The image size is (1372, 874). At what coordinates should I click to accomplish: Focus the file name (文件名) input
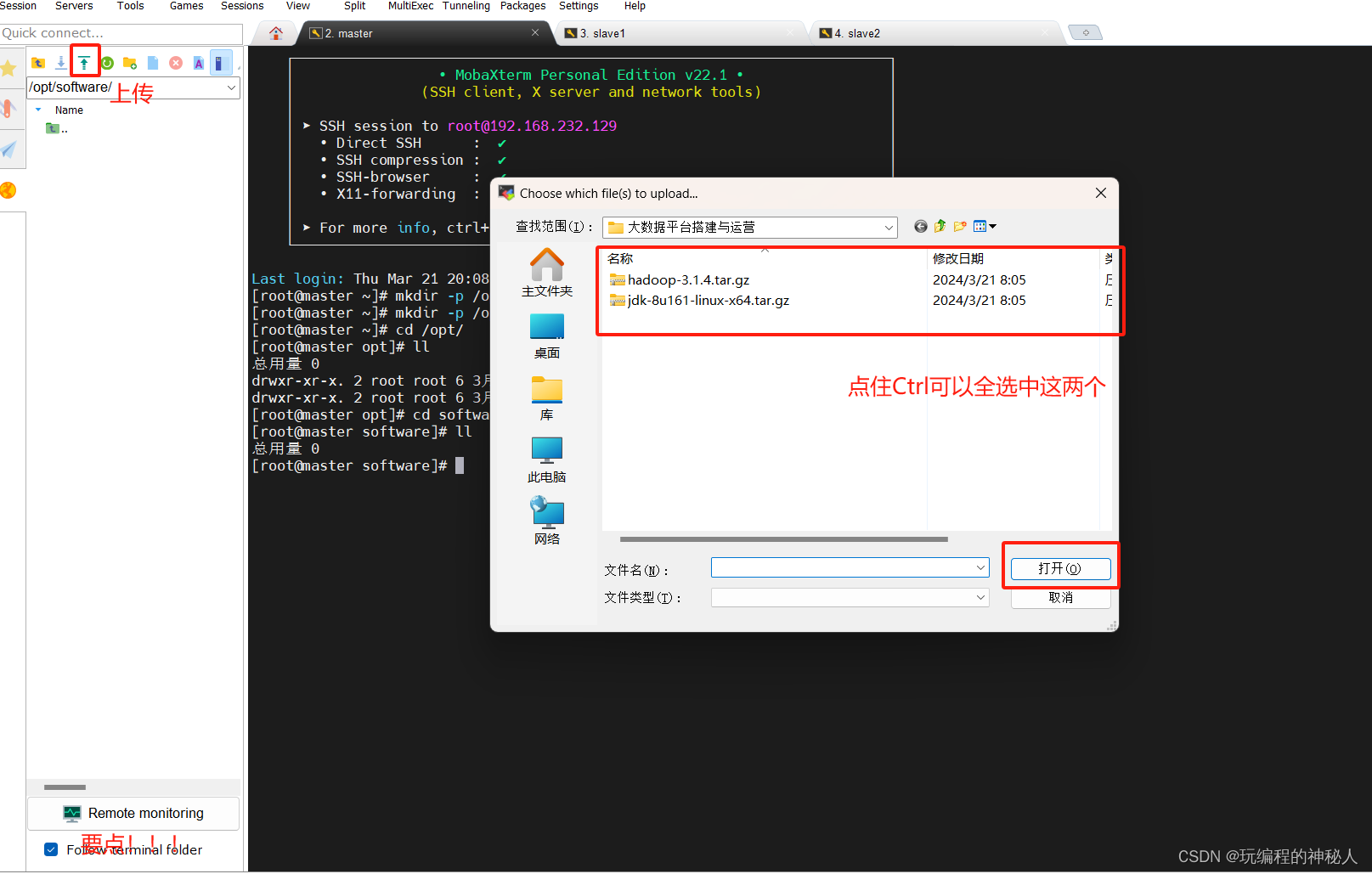pyautogui.click(x=850, y=567)
